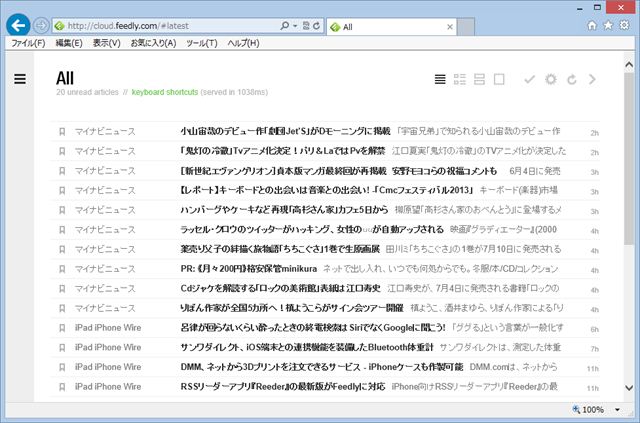The width and height of the screenshot is (640, 423).
Task: Bookmark the PR: minikura article
Action: (x=62, y=269)
